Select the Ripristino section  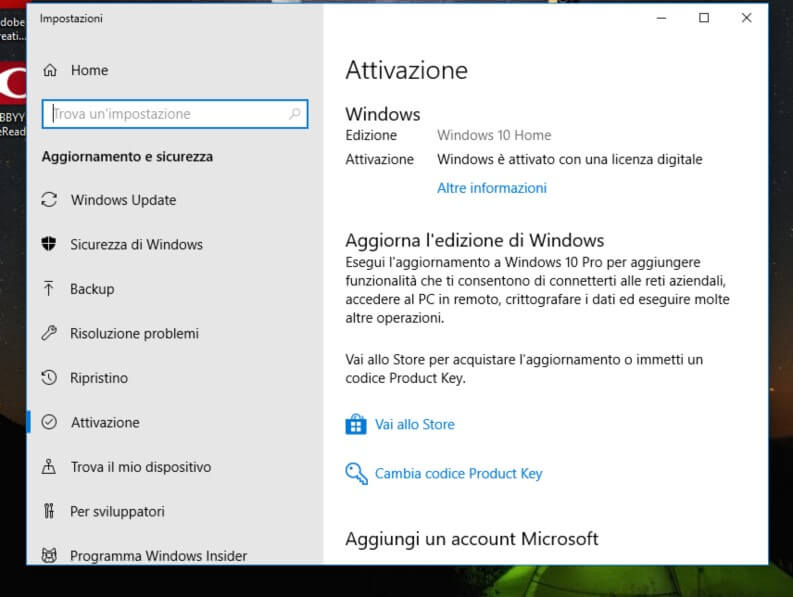[x=99, y=378]
